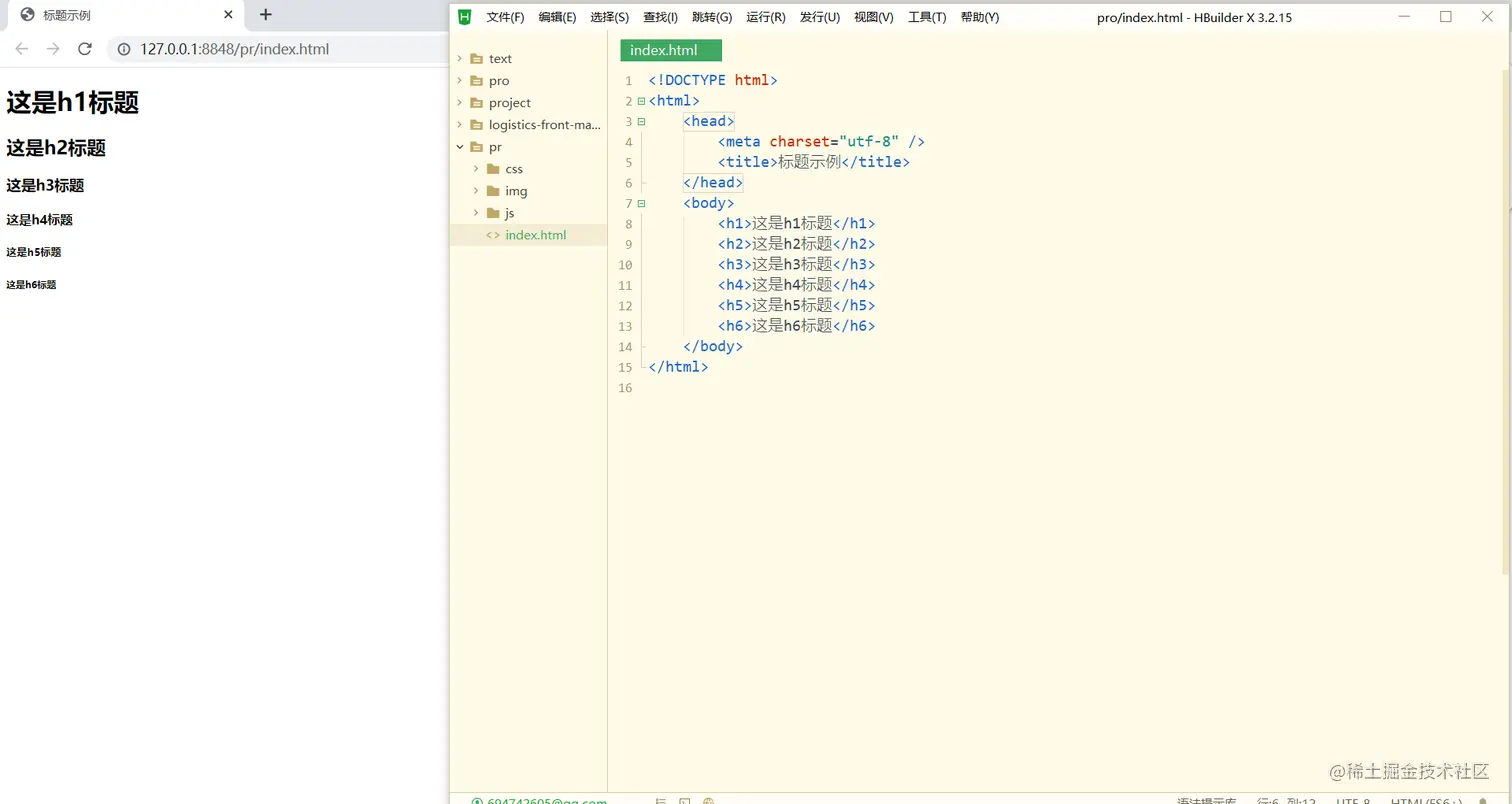
Task: Collapse the html code fold on line 2
Action: click(x=641, y=101)
